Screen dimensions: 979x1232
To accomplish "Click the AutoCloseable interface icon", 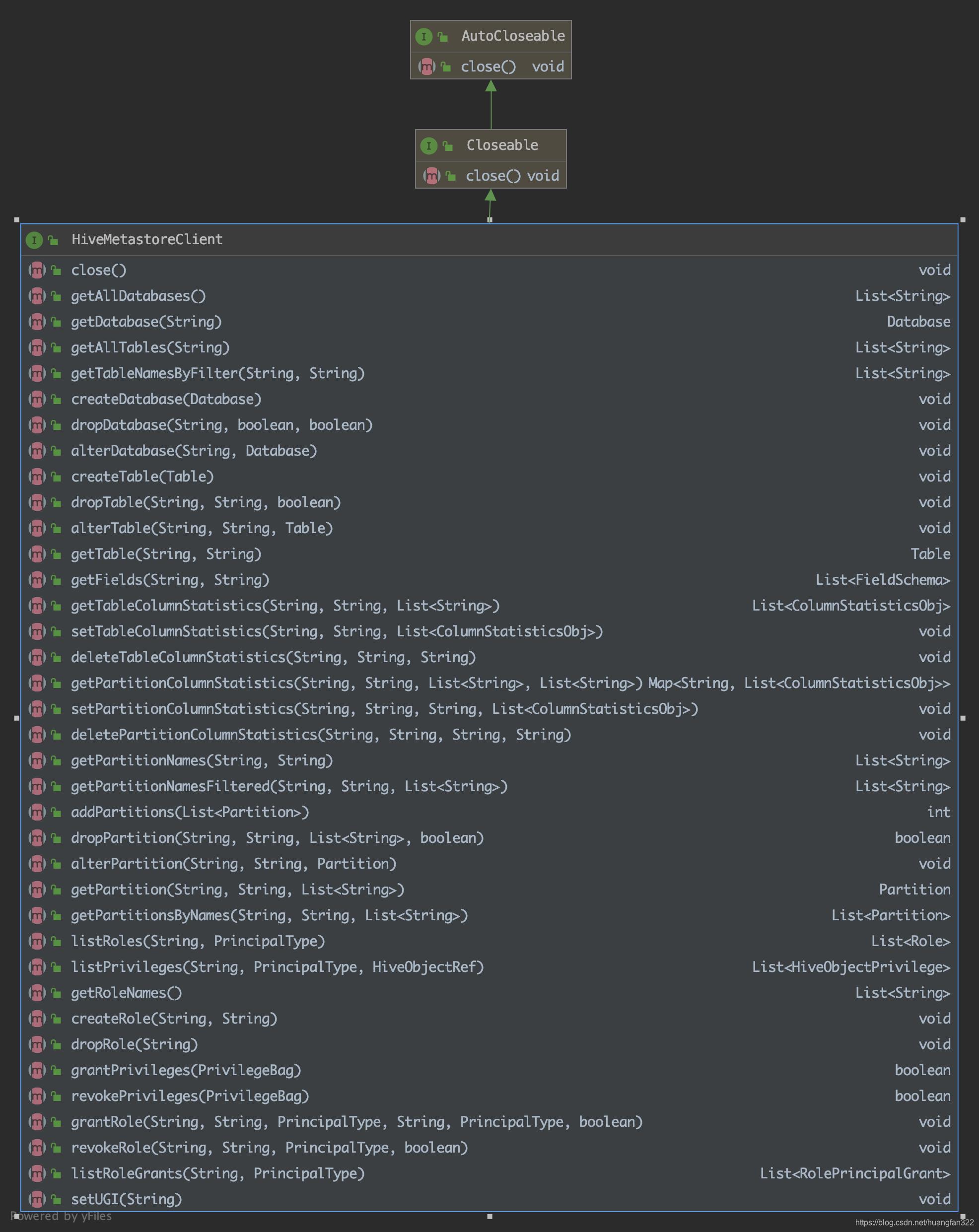I will 423,37.
